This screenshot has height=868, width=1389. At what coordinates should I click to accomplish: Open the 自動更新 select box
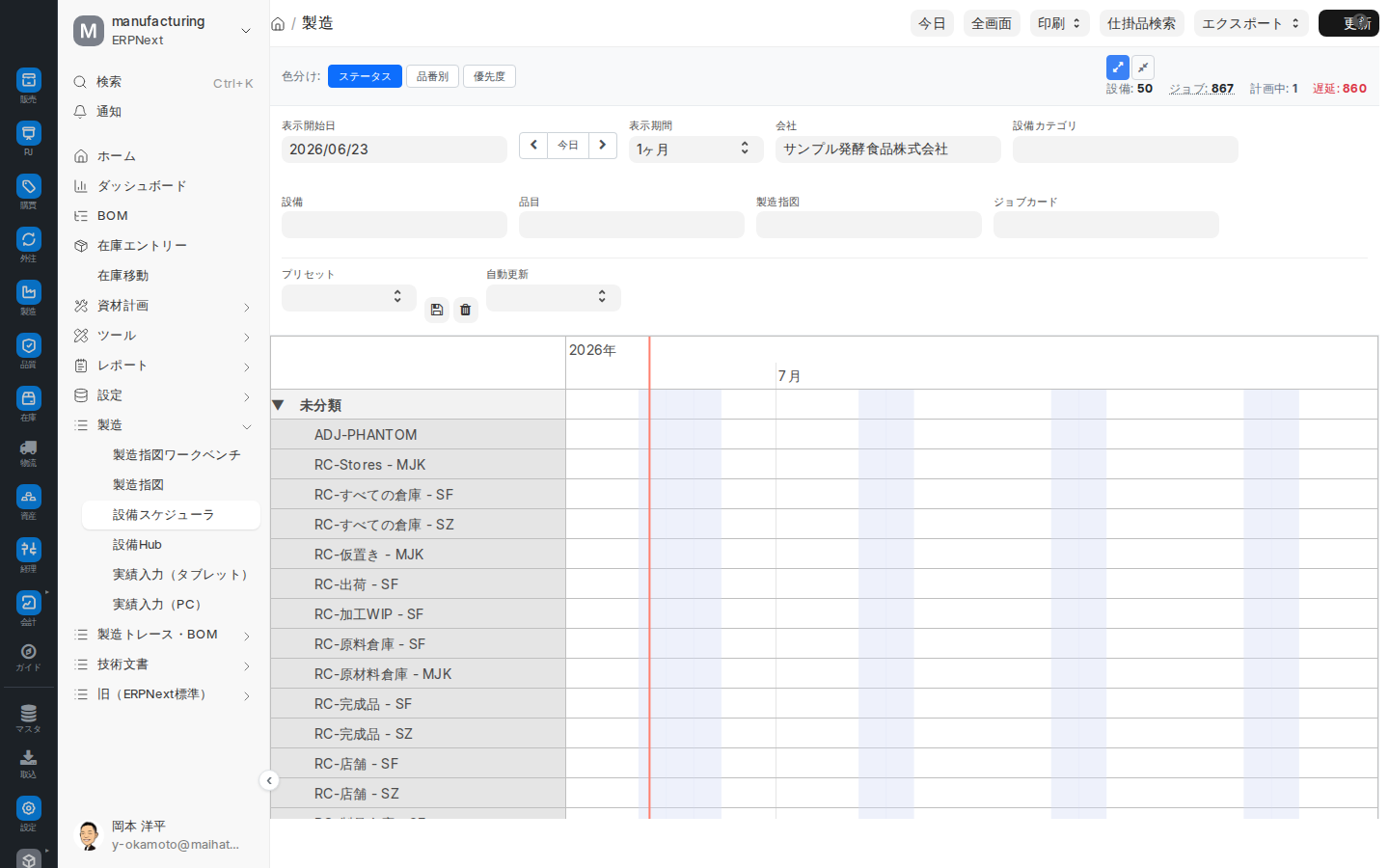[x=554, y=298]
